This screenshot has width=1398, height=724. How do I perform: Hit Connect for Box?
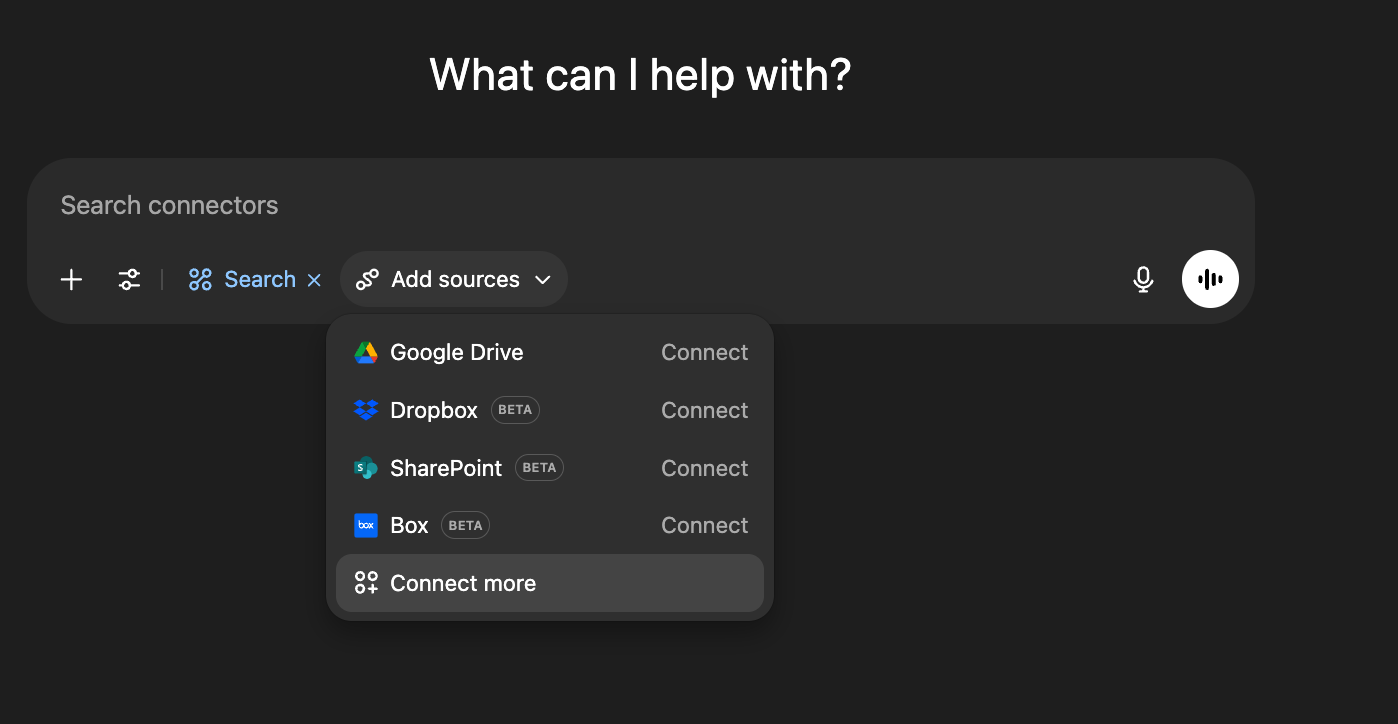(704, 526)
